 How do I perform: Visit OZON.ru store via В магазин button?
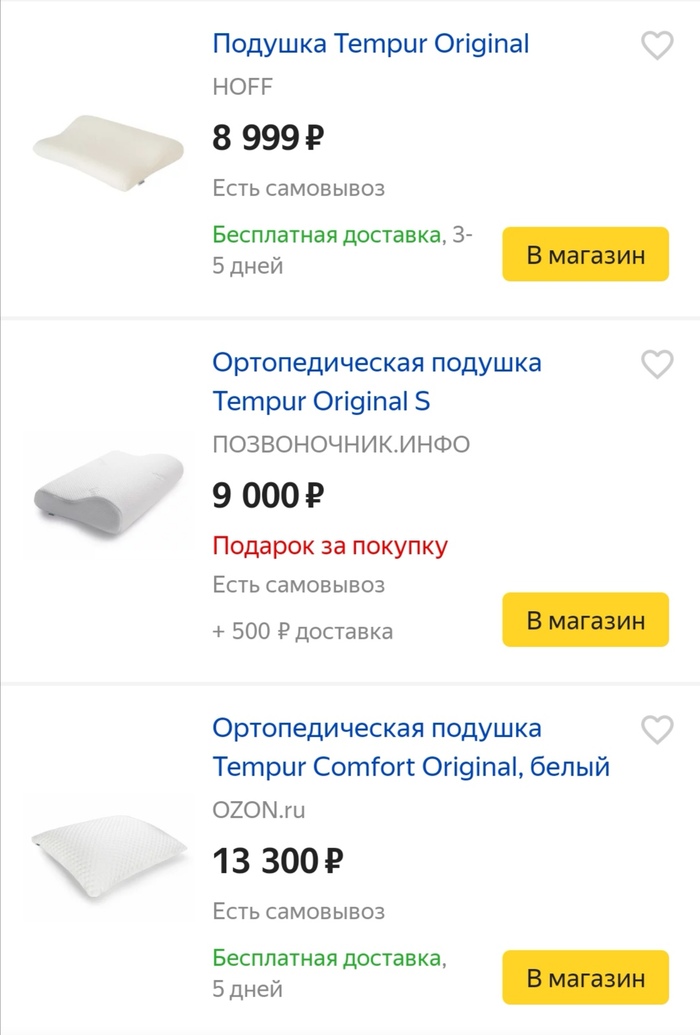[x=585, y=978]
